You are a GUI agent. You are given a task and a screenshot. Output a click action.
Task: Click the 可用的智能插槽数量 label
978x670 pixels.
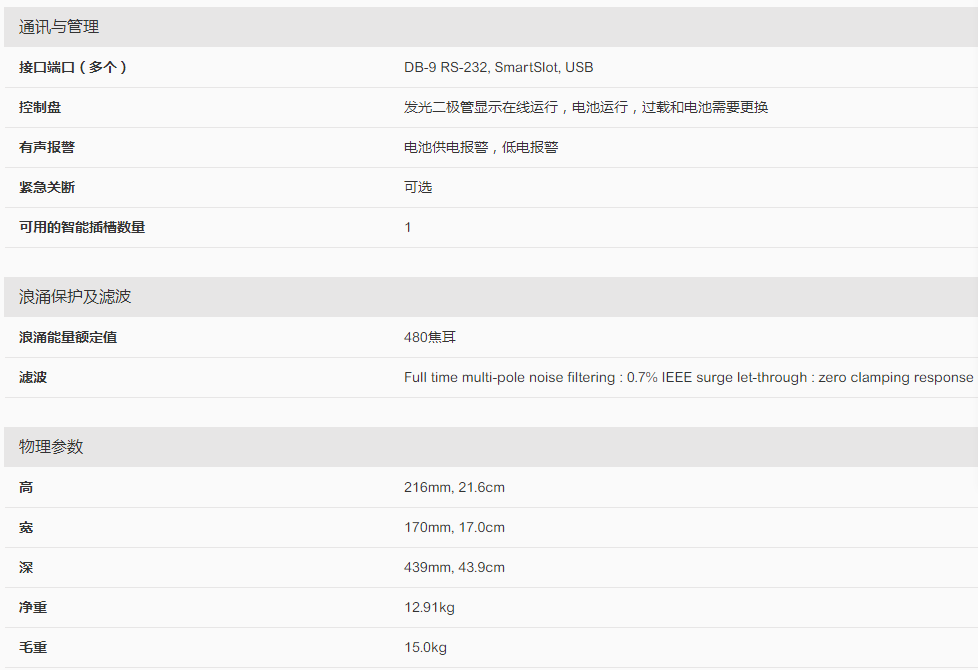(x=82, y=227)
